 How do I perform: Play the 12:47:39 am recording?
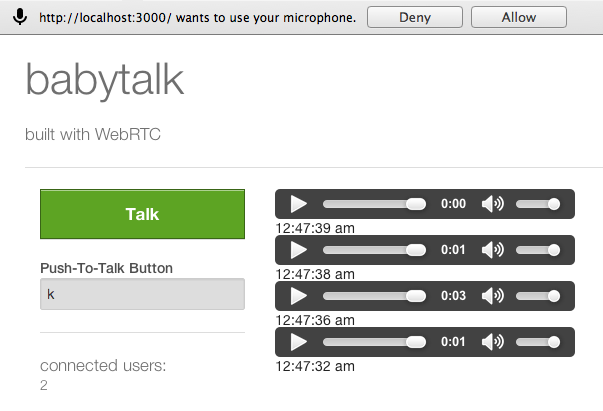(x=298, y=204)
